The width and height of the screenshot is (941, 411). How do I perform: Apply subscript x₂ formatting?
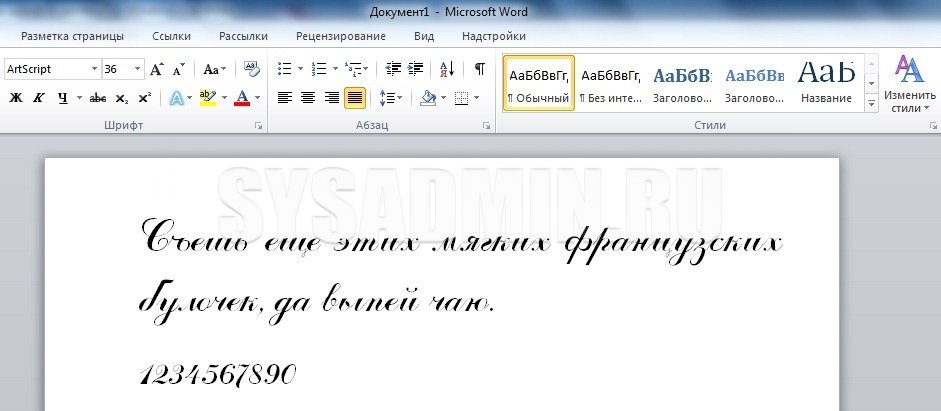point(121,98)
